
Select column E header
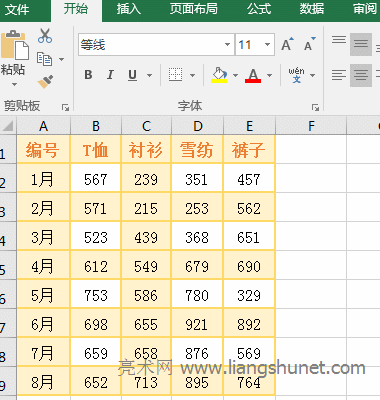[x=249, y=126]
